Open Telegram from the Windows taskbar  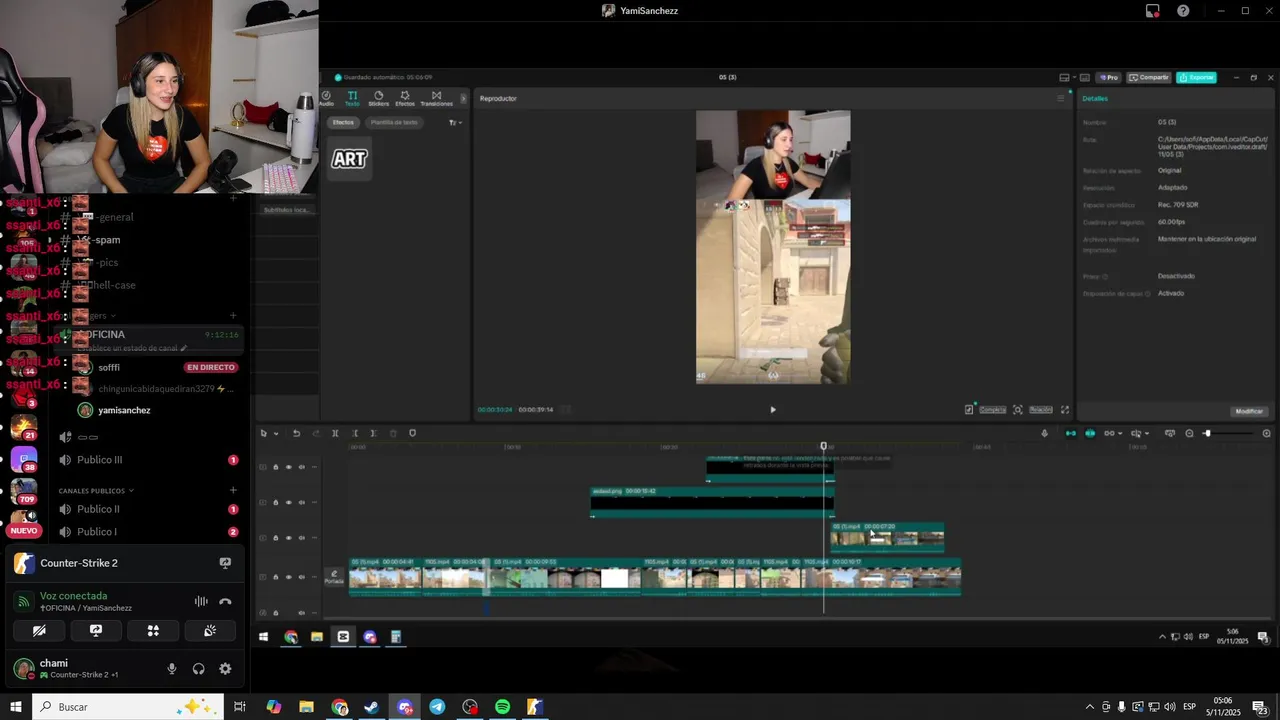click(437, 707)
